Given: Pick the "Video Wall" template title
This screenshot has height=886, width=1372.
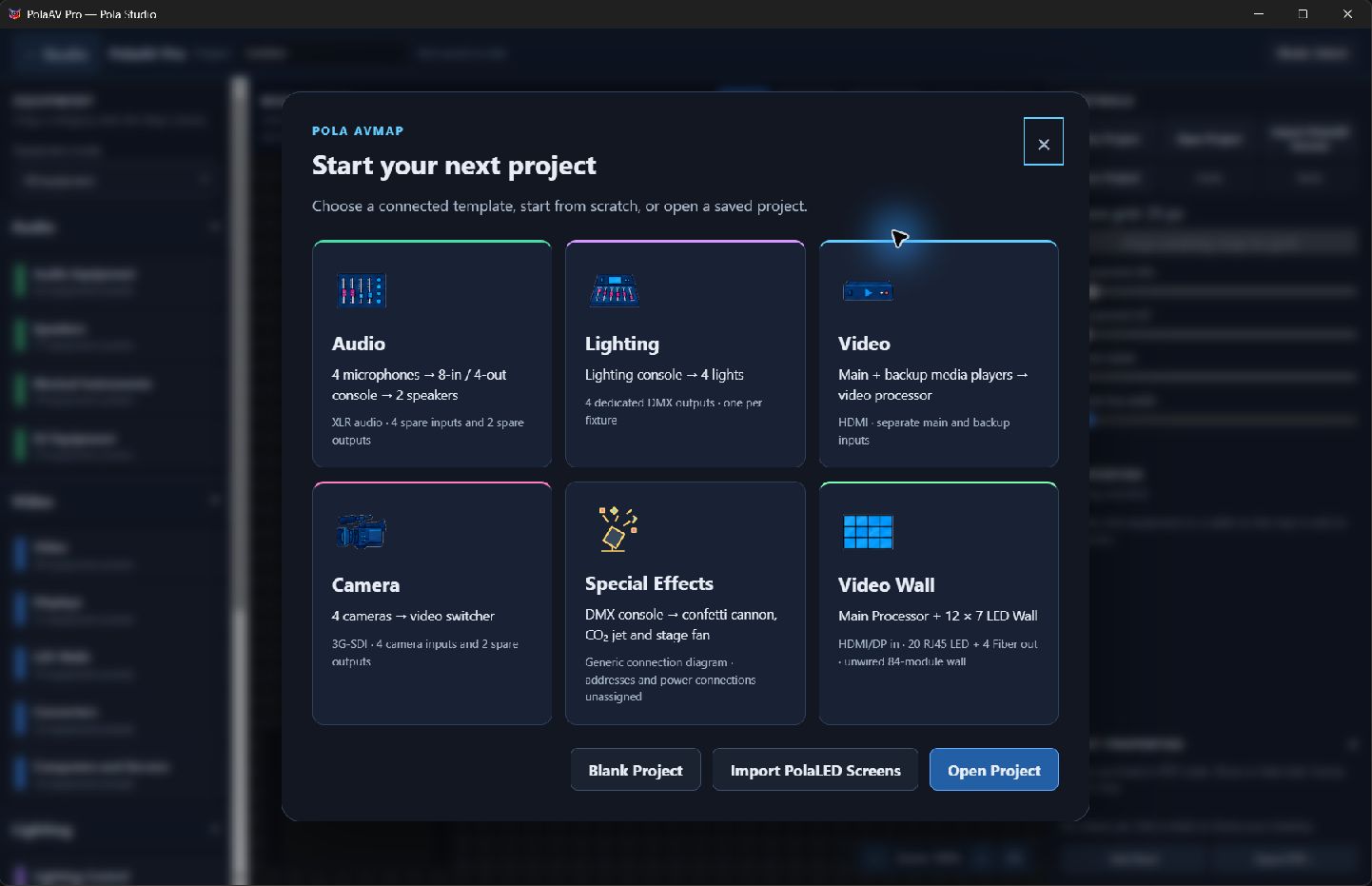Looking at the screenshot, I should tap(887, 585).
